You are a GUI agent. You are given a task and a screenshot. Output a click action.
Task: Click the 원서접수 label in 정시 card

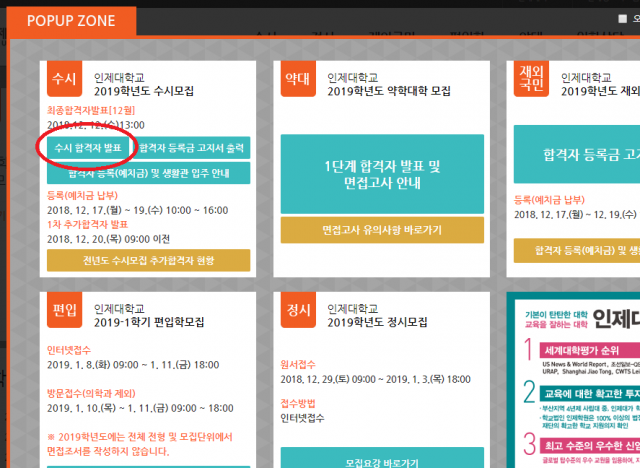[x=298, y=364]
